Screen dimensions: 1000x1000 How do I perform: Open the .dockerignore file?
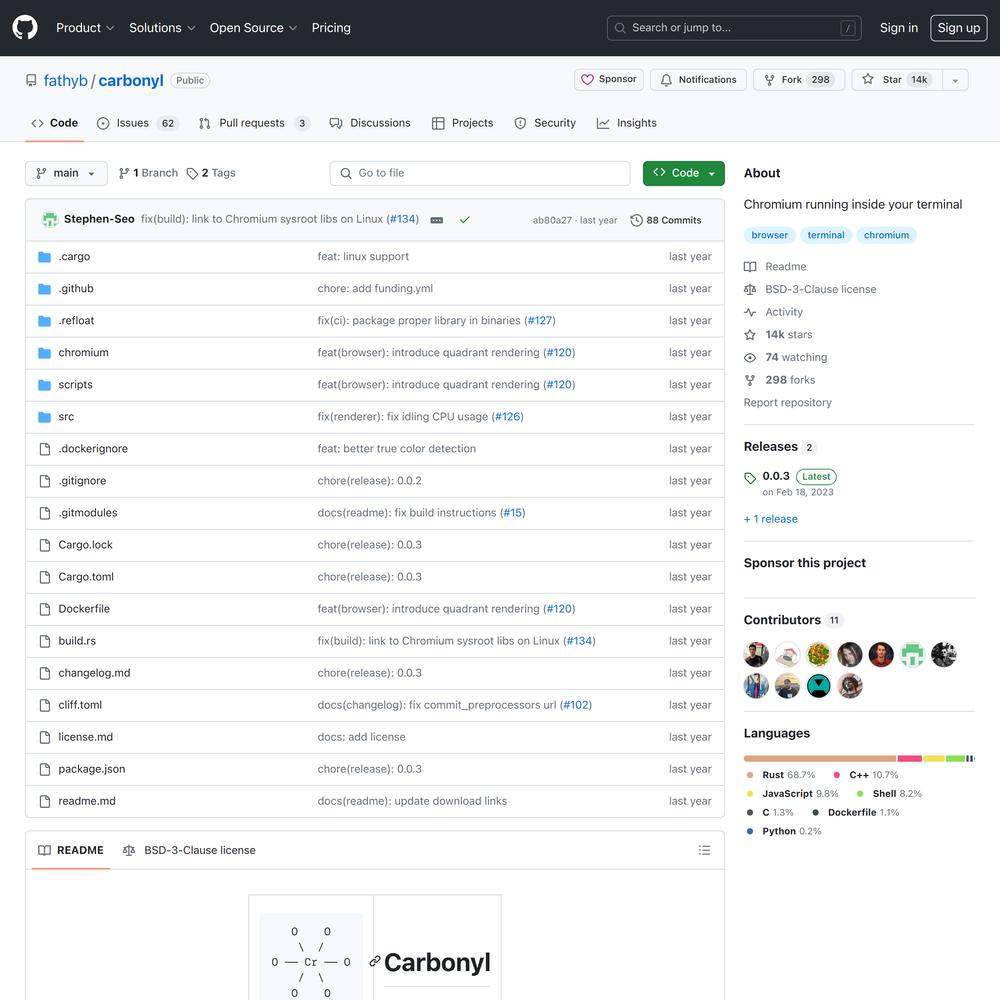[93, 448]
